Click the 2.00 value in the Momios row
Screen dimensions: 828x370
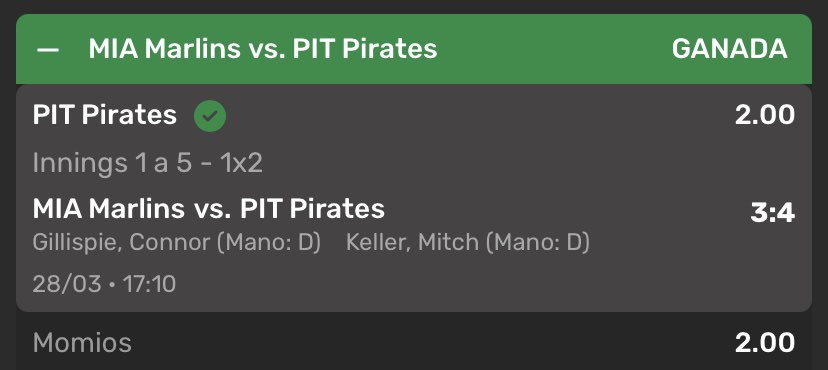765,343
